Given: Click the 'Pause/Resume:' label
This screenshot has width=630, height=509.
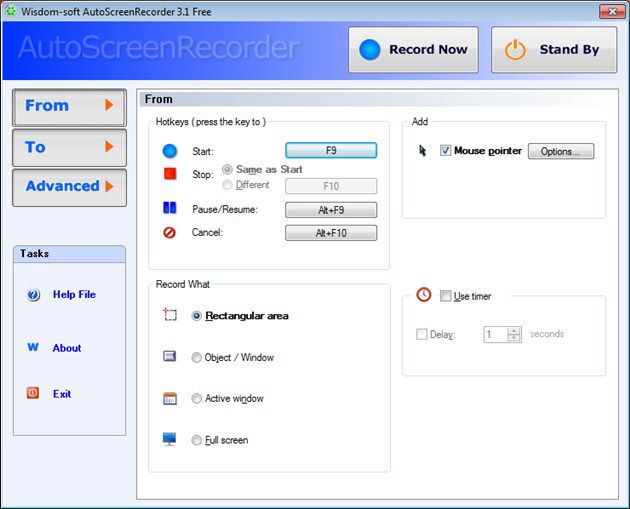Looking at the screenshot, I should pos(225,210).
